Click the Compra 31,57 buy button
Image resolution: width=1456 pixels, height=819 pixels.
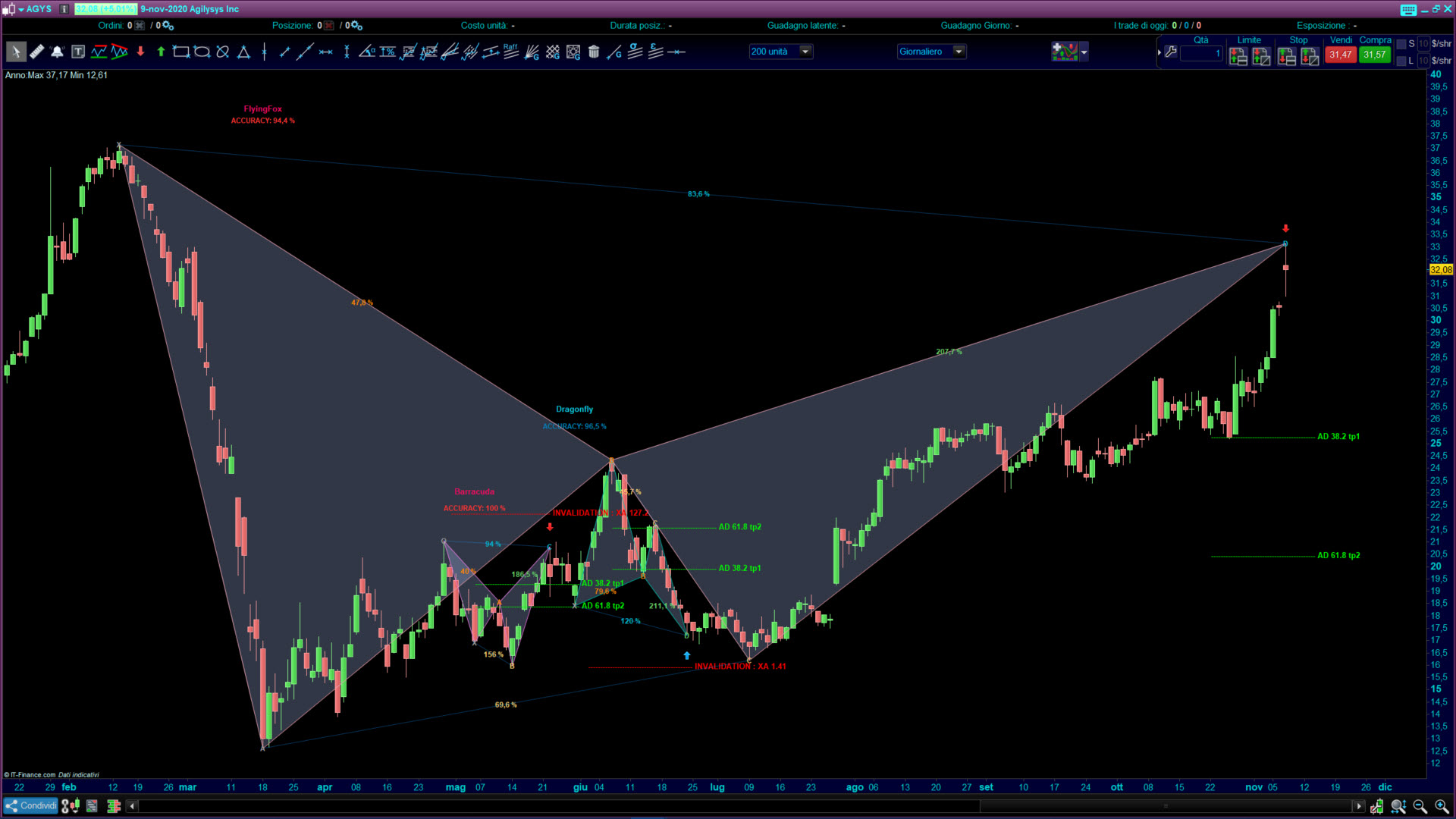[1374, 55]
